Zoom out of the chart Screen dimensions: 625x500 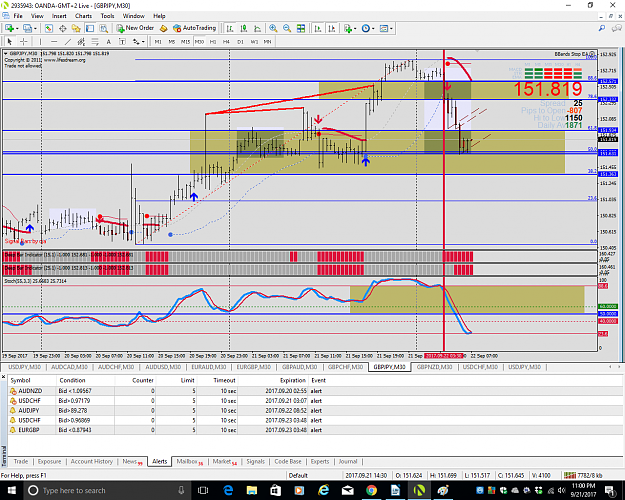[287, 28]
